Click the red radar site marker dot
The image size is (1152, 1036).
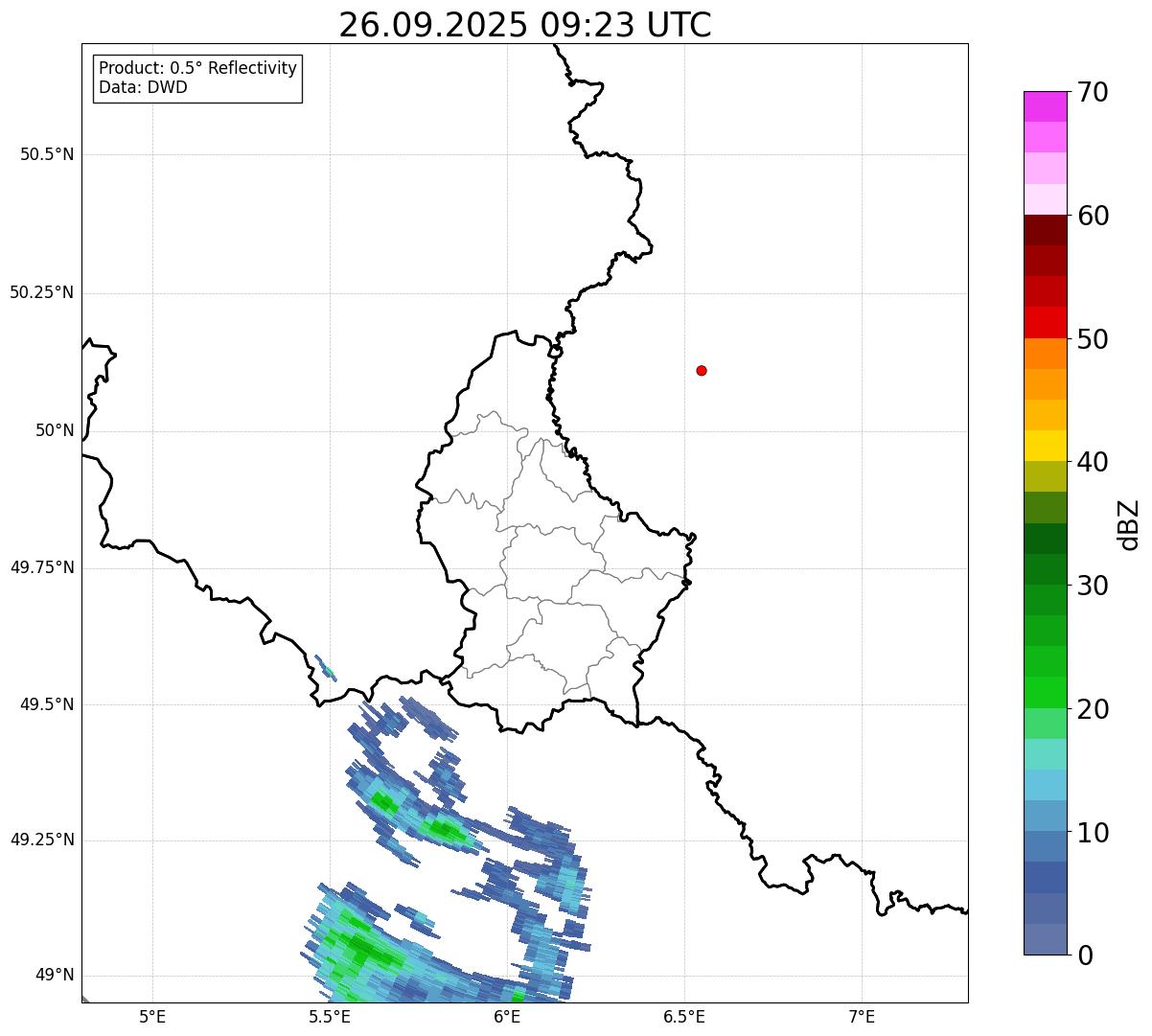coord(702,371)
